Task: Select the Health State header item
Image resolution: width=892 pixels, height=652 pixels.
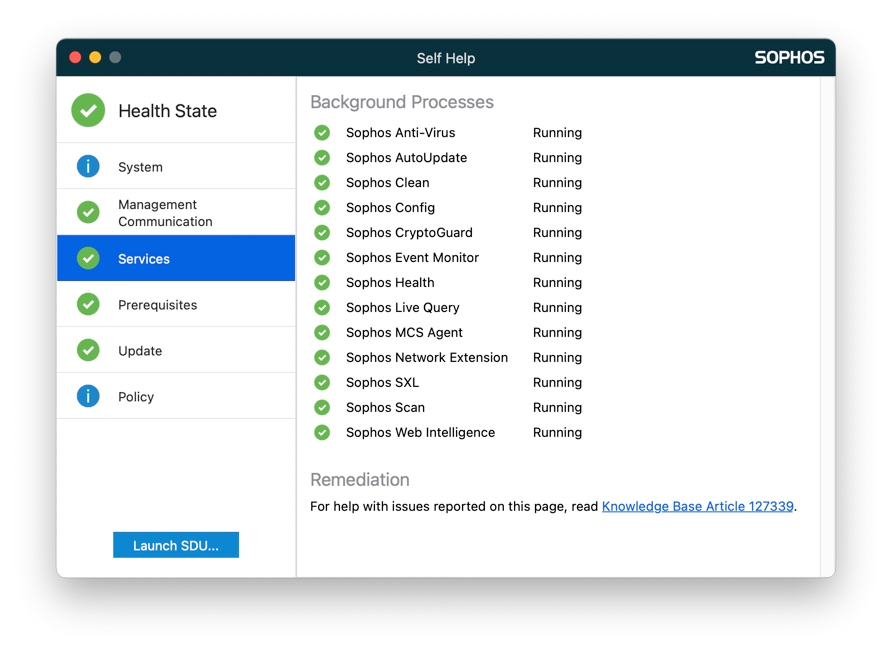Action: click(x=176, y=110)
